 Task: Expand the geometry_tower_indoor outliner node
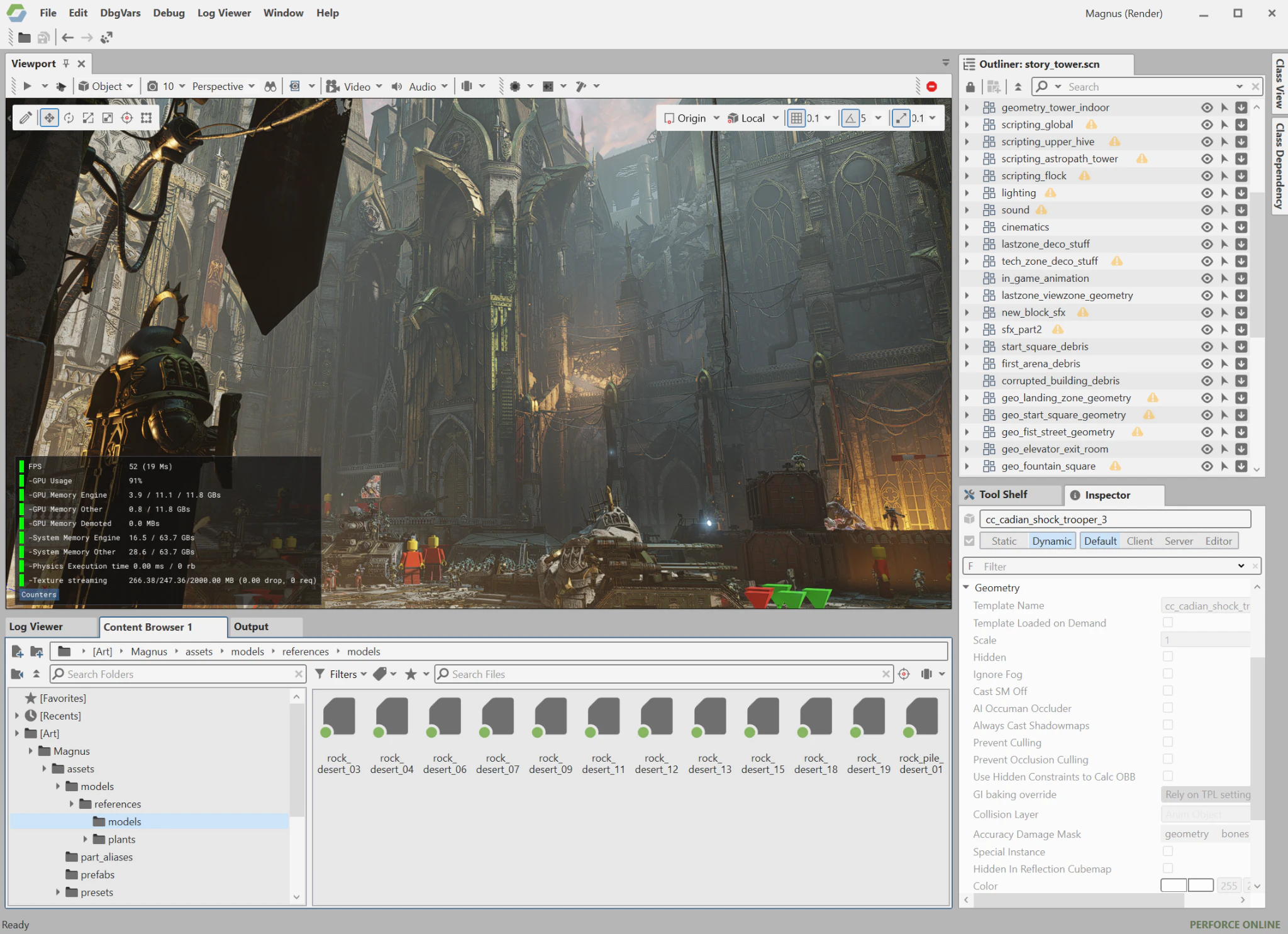[967, 108]
